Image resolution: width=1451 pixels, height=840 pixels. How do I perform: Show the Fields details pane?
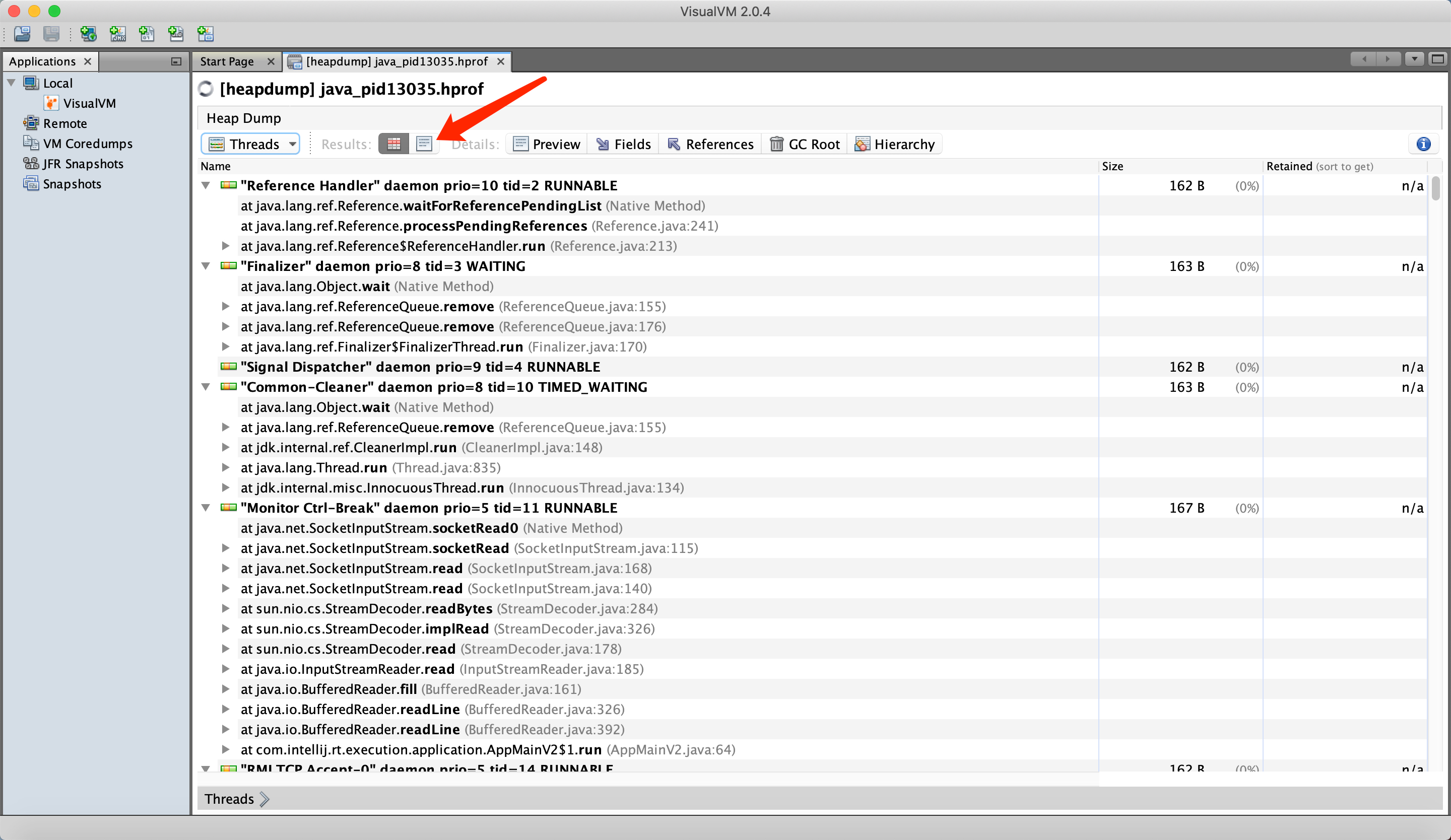coord(623,144)
